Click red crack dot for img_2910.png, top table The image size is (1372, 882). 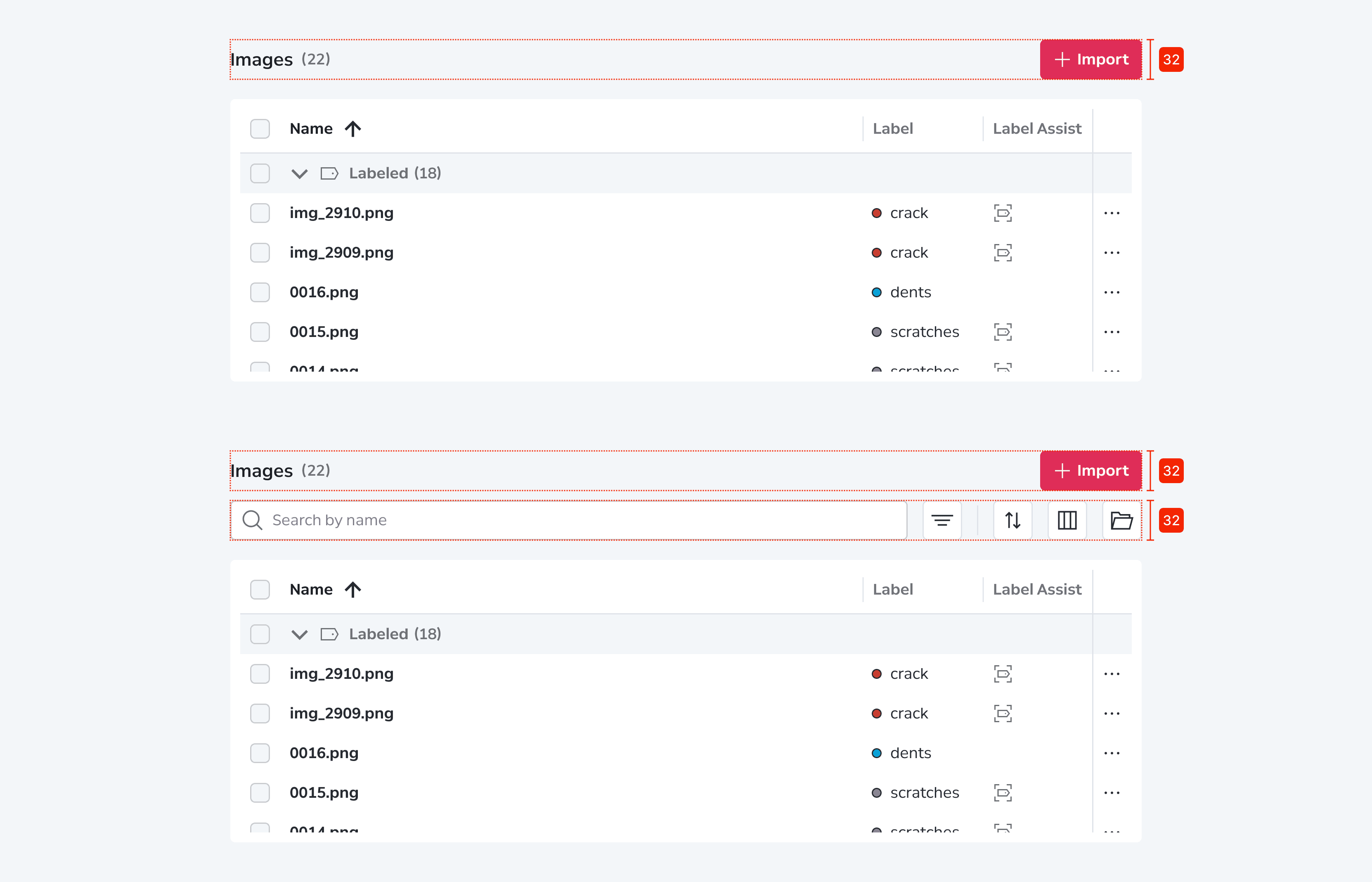pos(876,213)
